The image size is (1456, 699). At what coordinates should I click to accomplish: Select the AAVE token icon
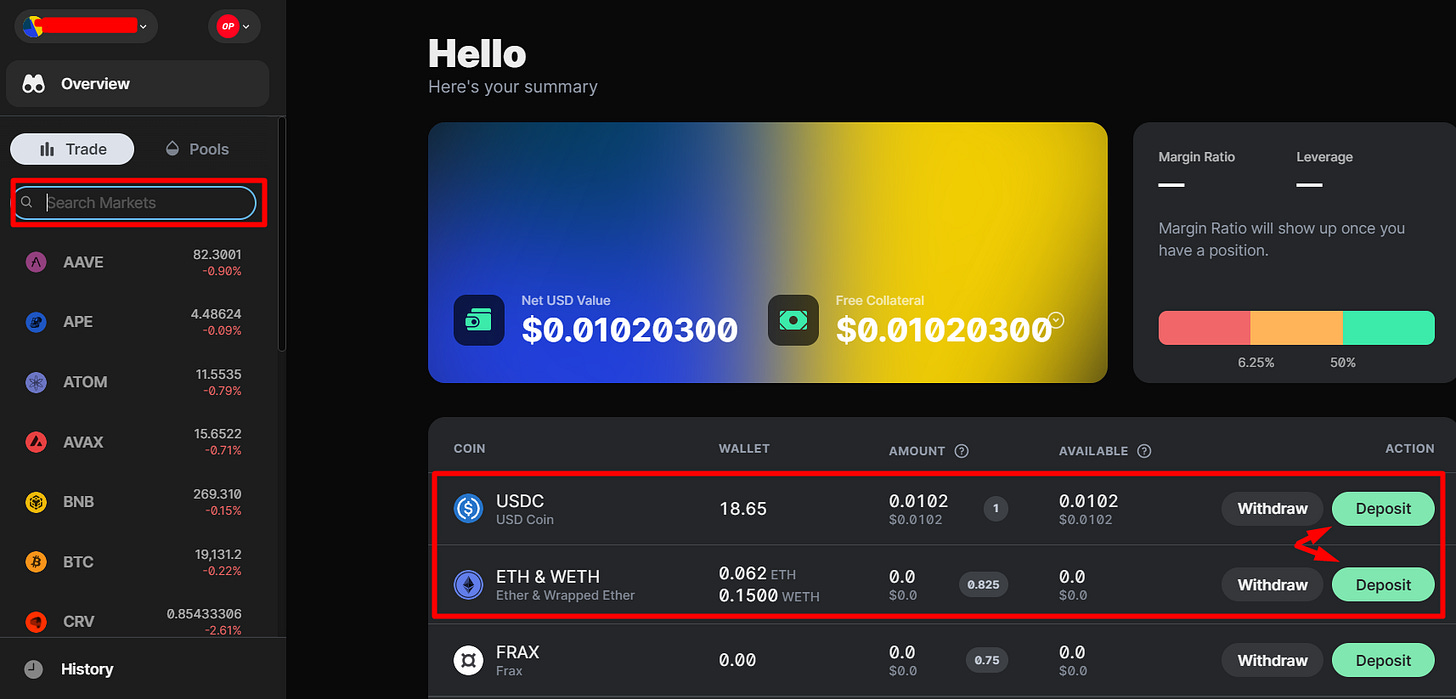(x=35, y=262)
